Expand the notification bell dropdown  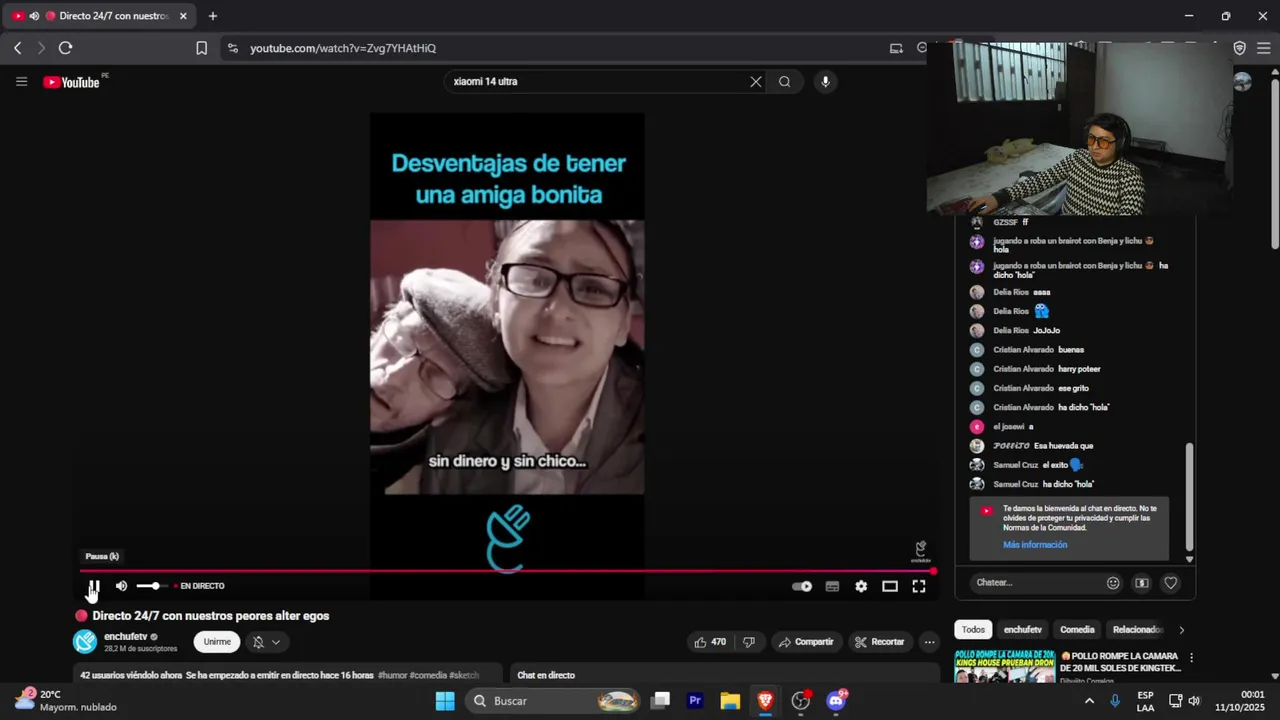coord(266,642)
